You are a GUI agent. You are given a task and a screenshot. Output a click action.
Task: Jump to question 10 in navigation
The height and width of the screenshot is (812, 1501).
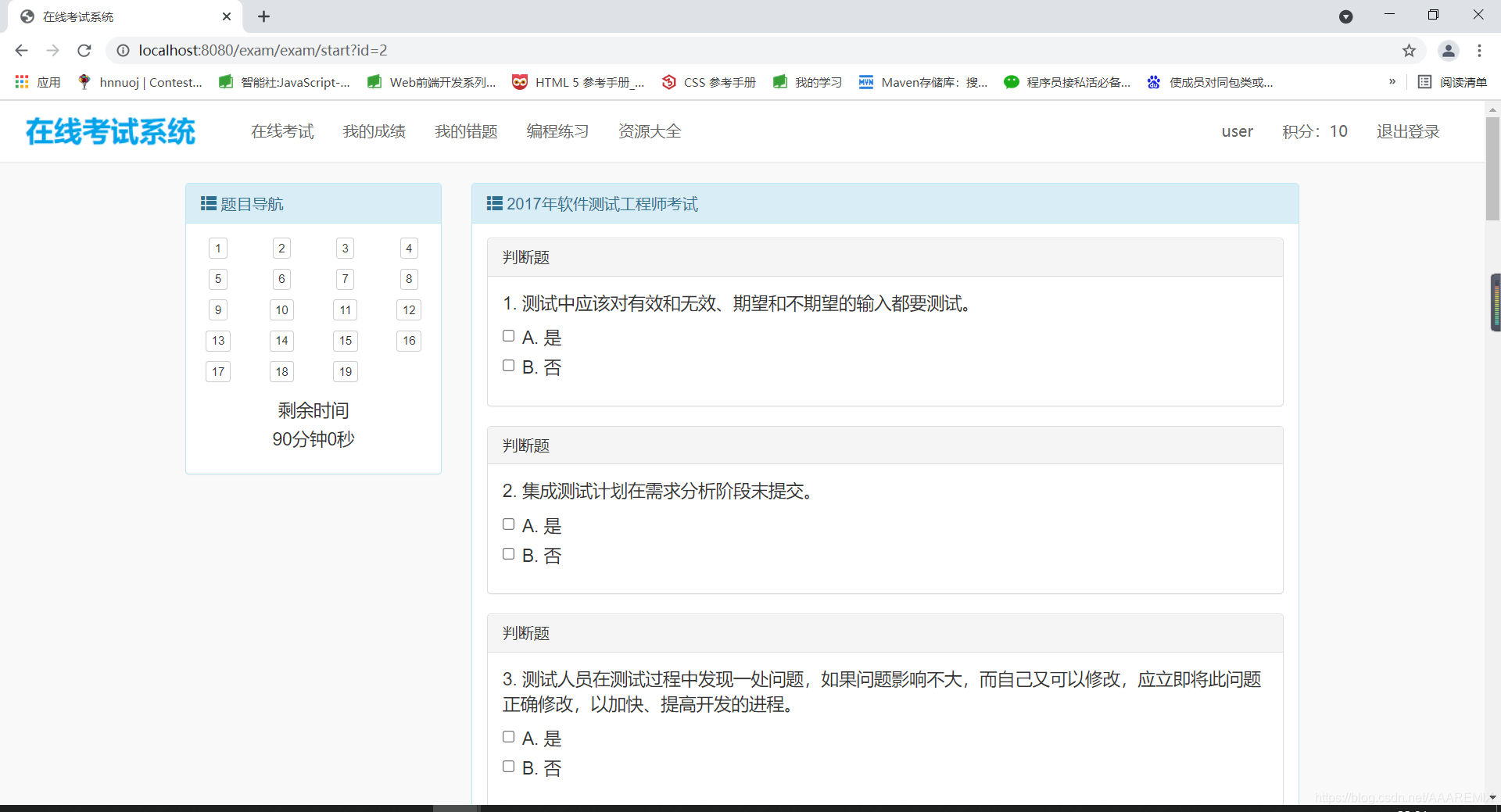tap(281, 310)
